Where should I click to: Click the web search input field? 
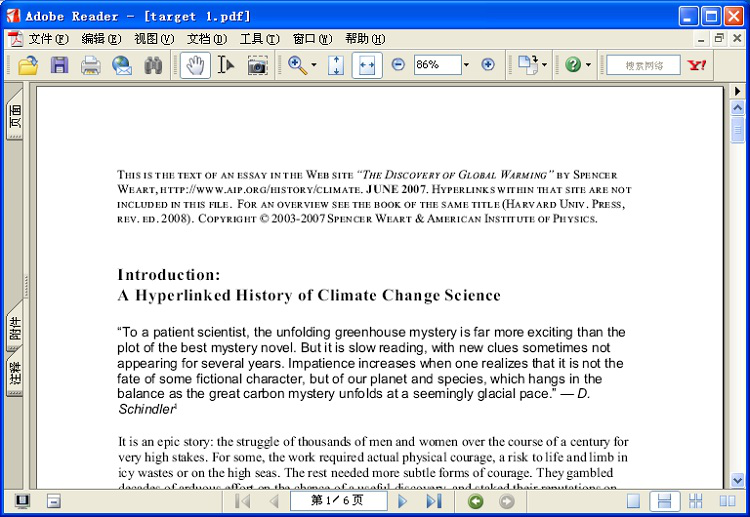pyautogui.click(x=643, y=65)
